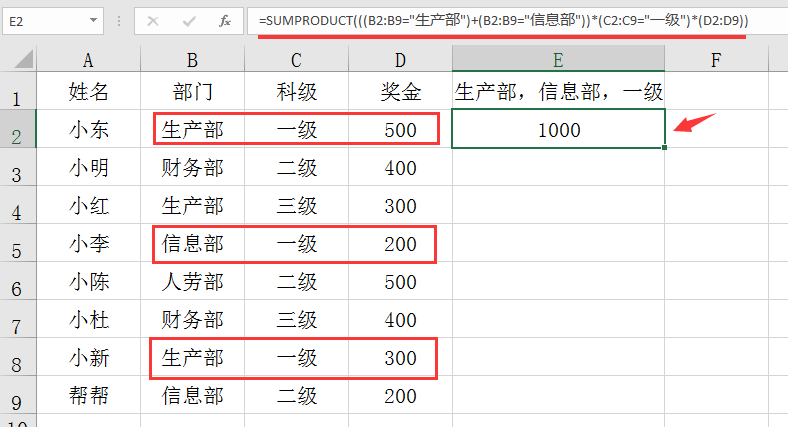Select column E header
The width and height of the screenshot is (788, 427).
(x=558, y=59)
